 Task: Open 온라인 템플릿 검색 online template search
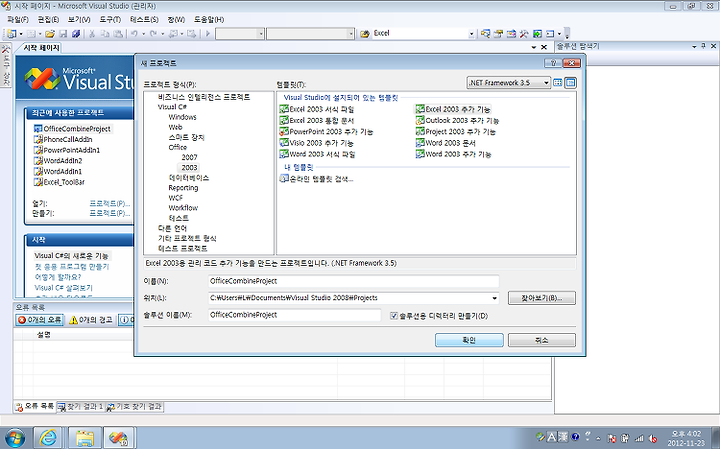[316, 179]
